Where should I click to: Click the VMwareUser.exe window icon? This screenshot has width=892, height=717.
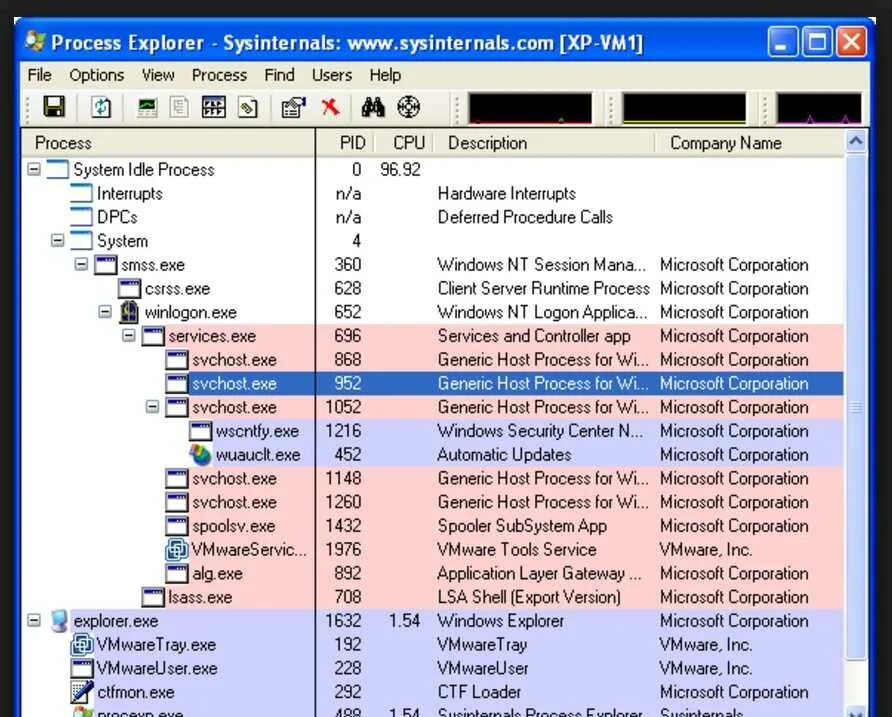pyautogui.click(x=82, y=669)
